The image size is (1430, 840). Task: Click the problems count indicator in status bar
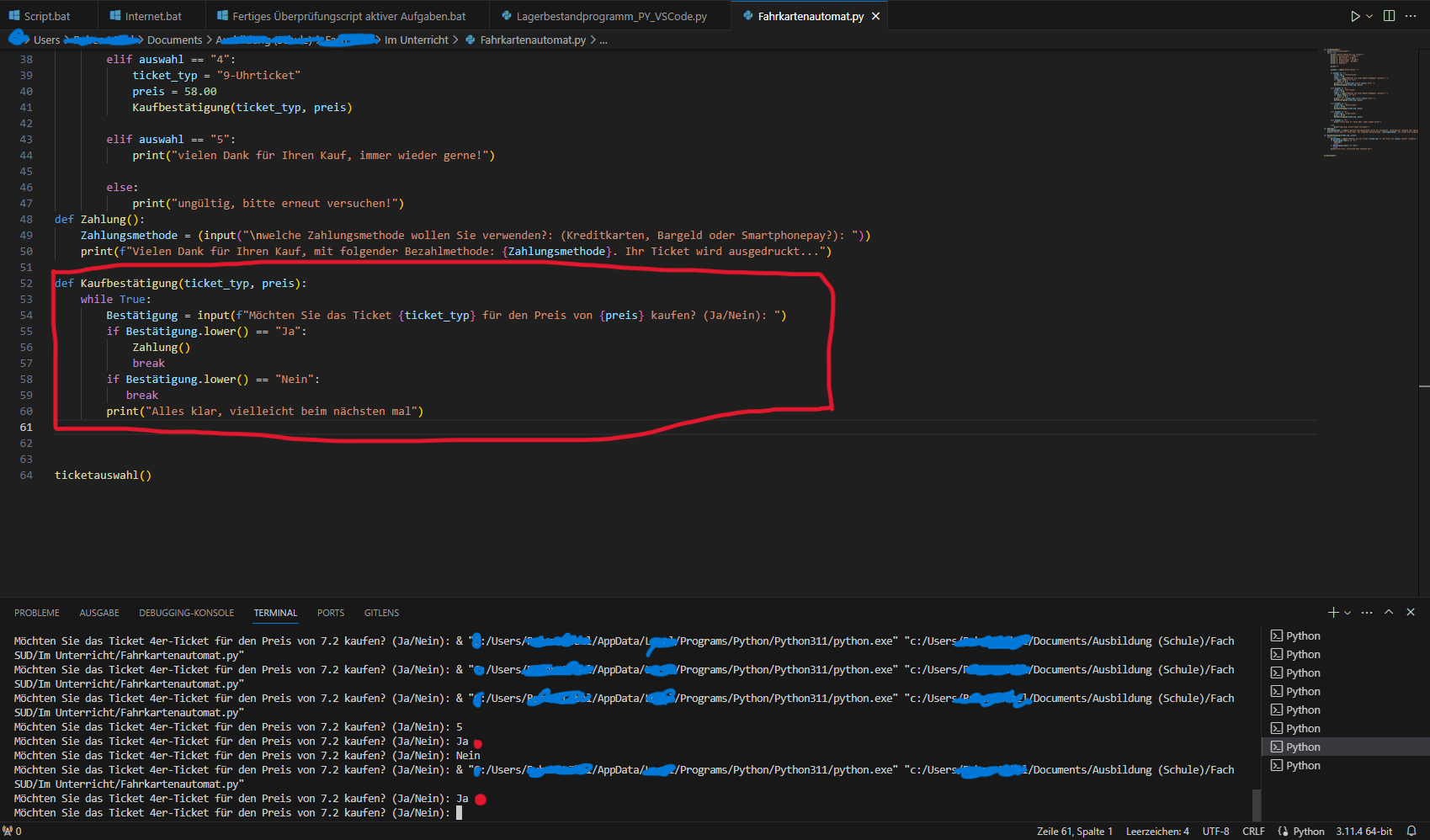coord(12,831)
